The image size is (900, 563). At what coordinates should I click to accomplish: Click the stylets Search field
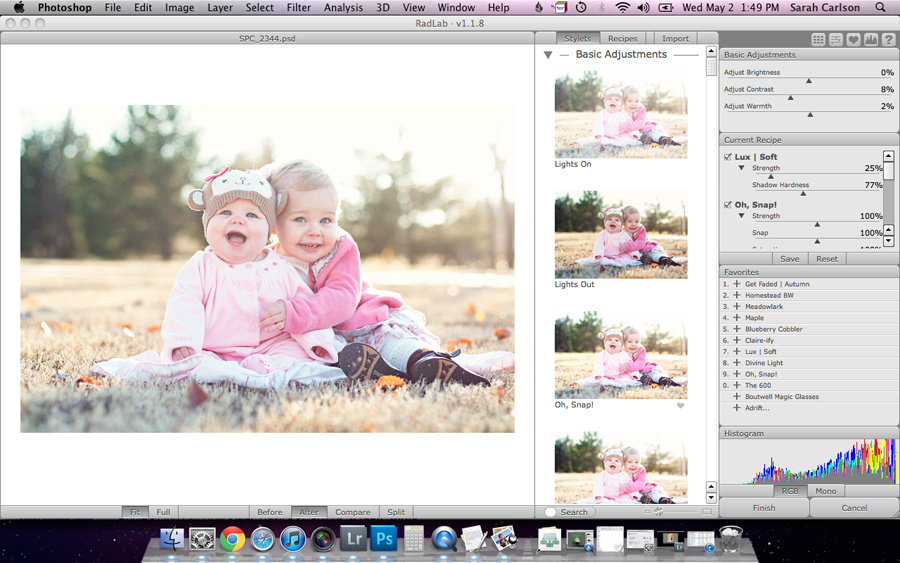(570, 512)
